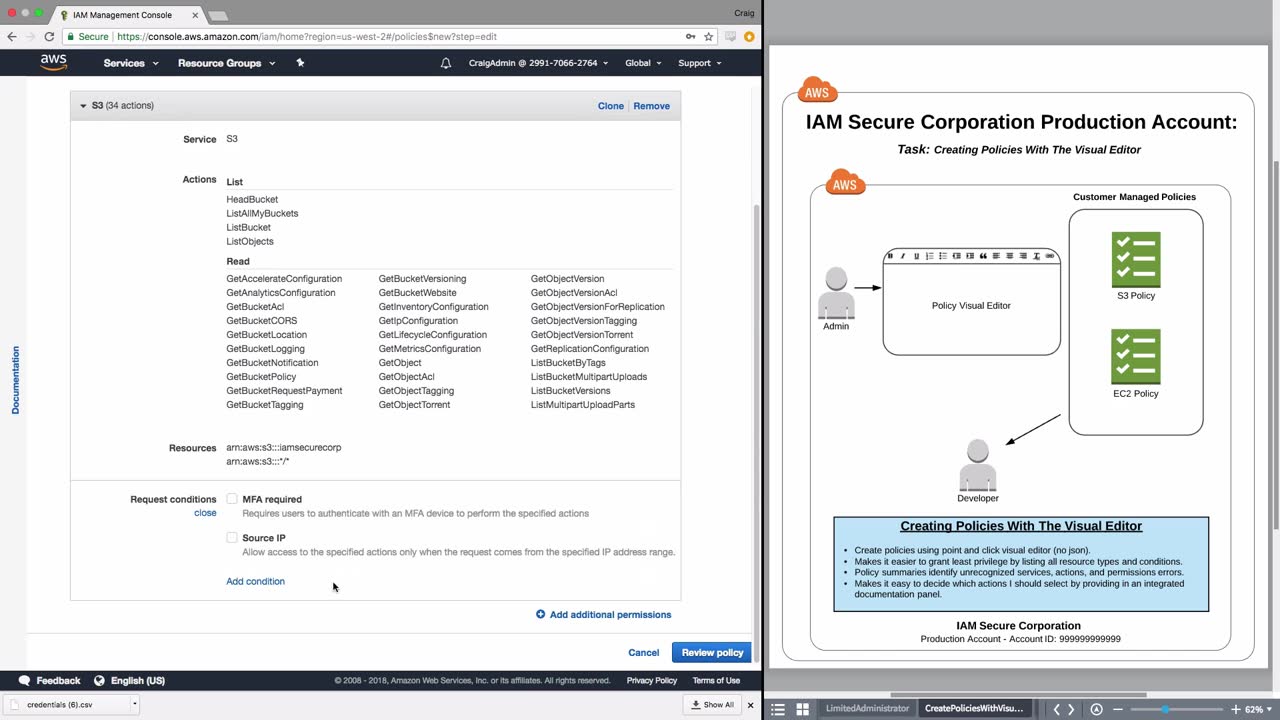Image resolution: width=1280 pixels, height=720 pixels.
Task: Show the list view in diagram viewer
Action: [778, 709]
